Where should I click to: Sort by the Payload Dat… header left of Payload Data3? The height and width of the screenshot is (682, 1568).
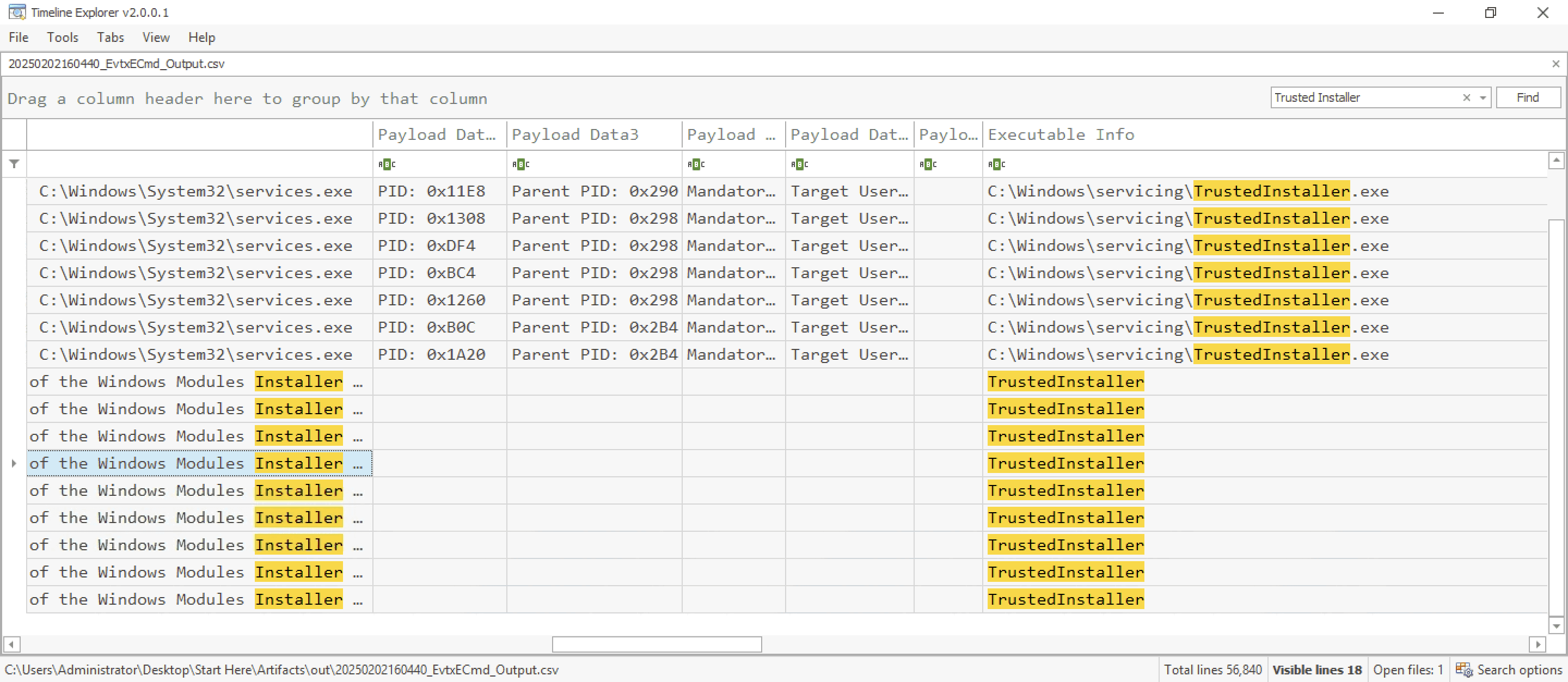[439, 134]
